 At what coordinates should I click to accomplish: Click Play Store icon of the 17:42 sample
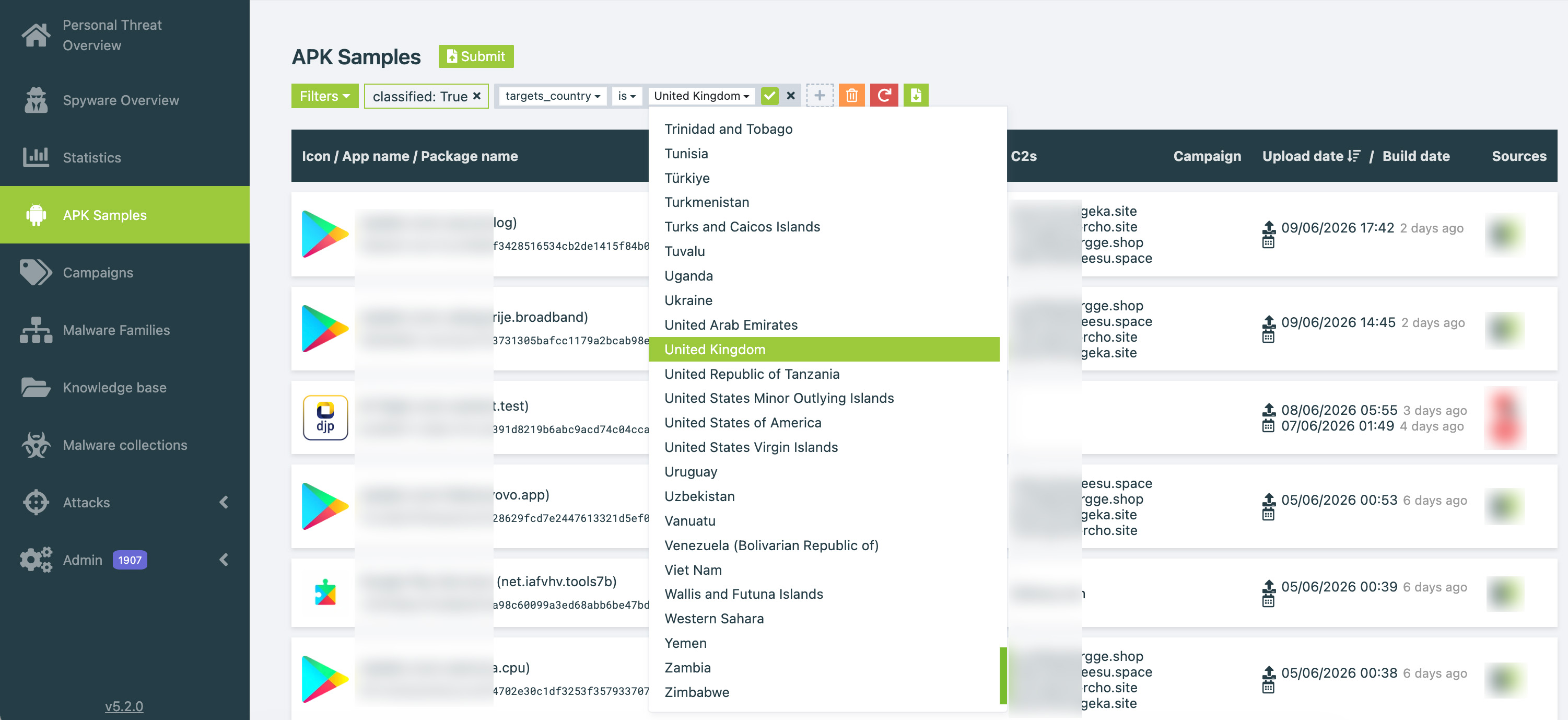[x=325, y=234]
